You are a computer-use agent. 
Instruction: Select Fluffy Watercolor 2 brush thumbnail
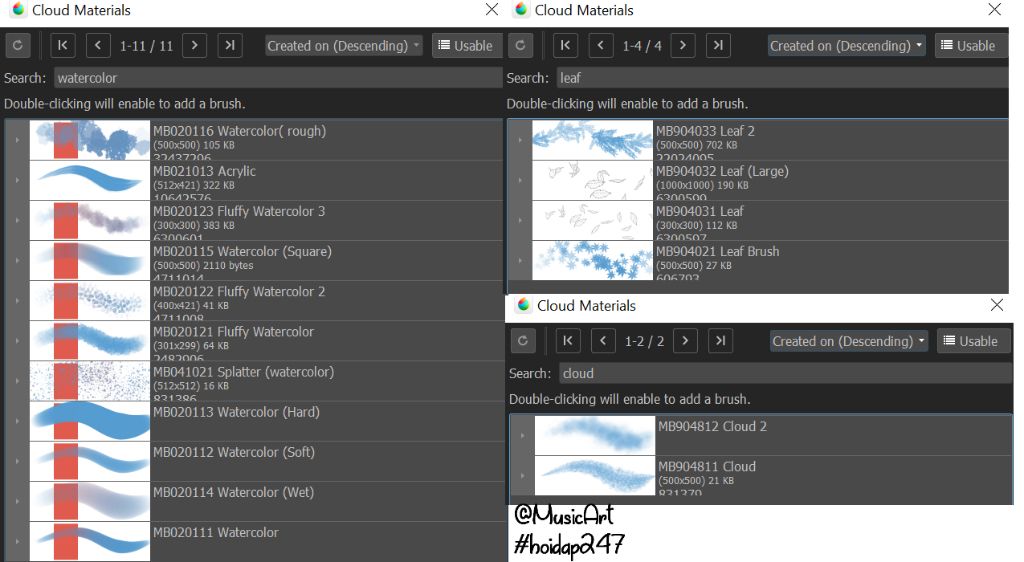pos(89,300)
